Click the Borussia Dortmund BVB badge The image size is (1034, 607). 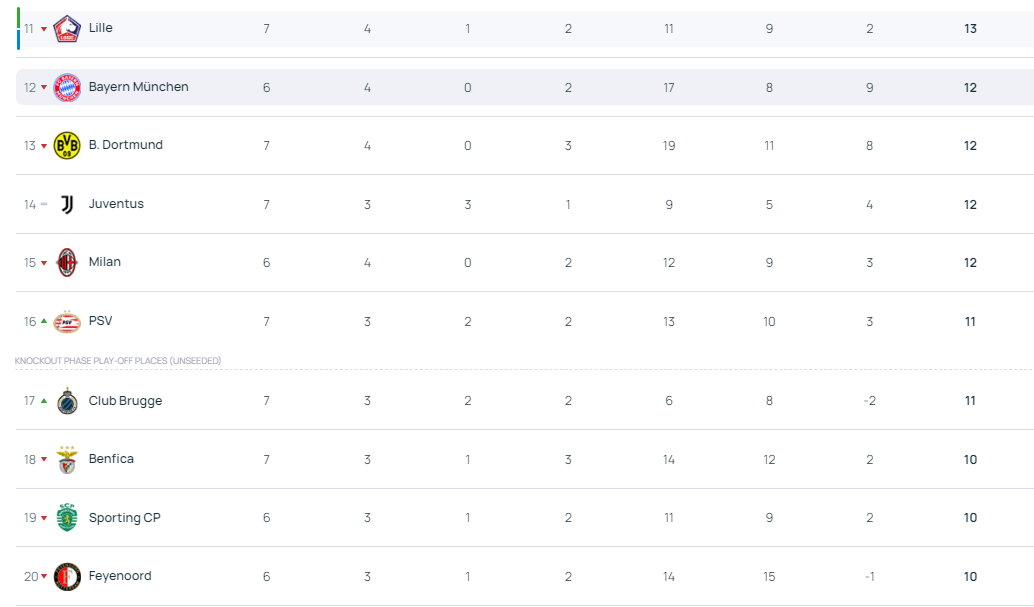[67, 146]
